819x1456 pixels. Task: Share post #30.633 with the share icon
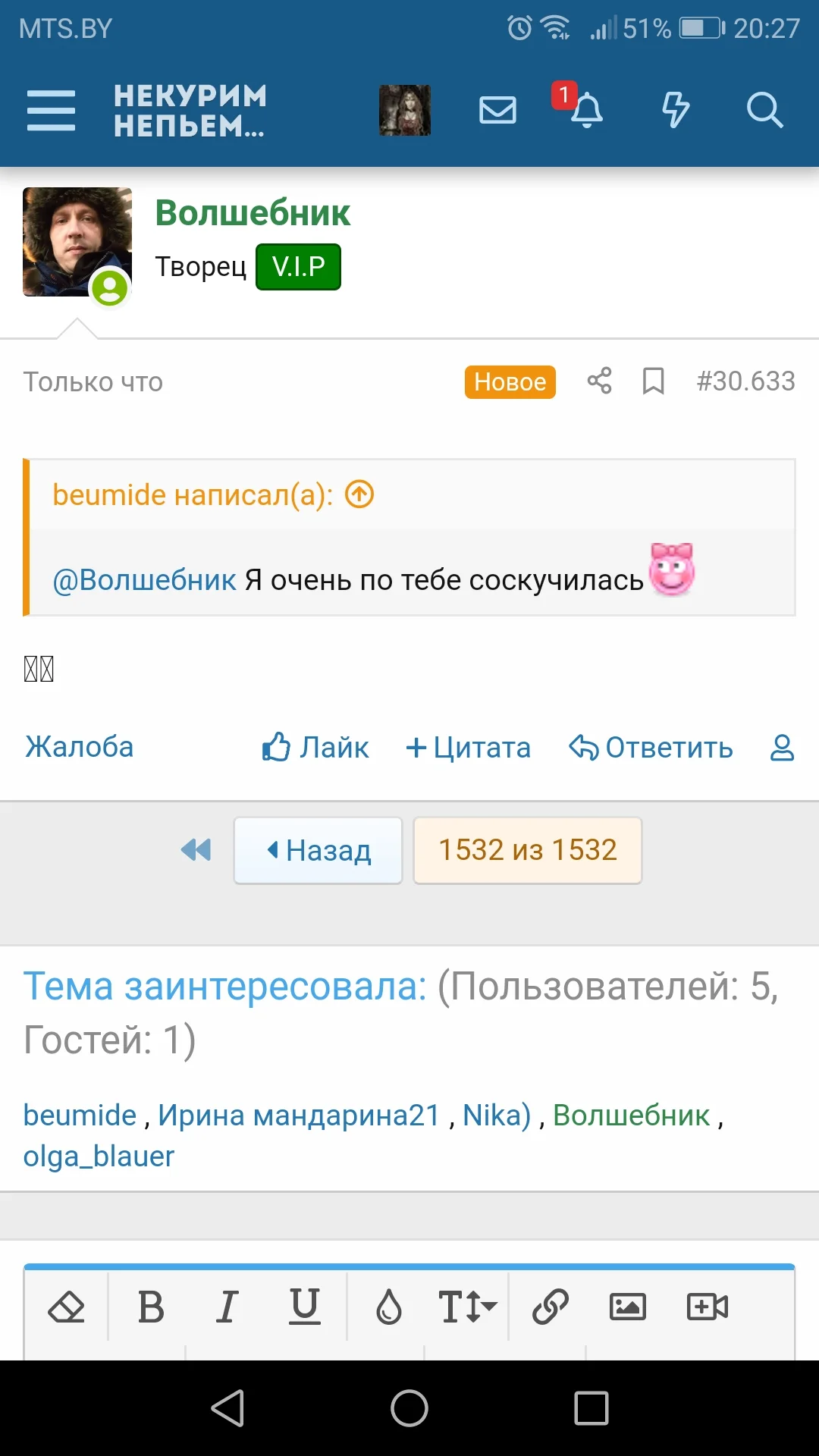[598, 382]
